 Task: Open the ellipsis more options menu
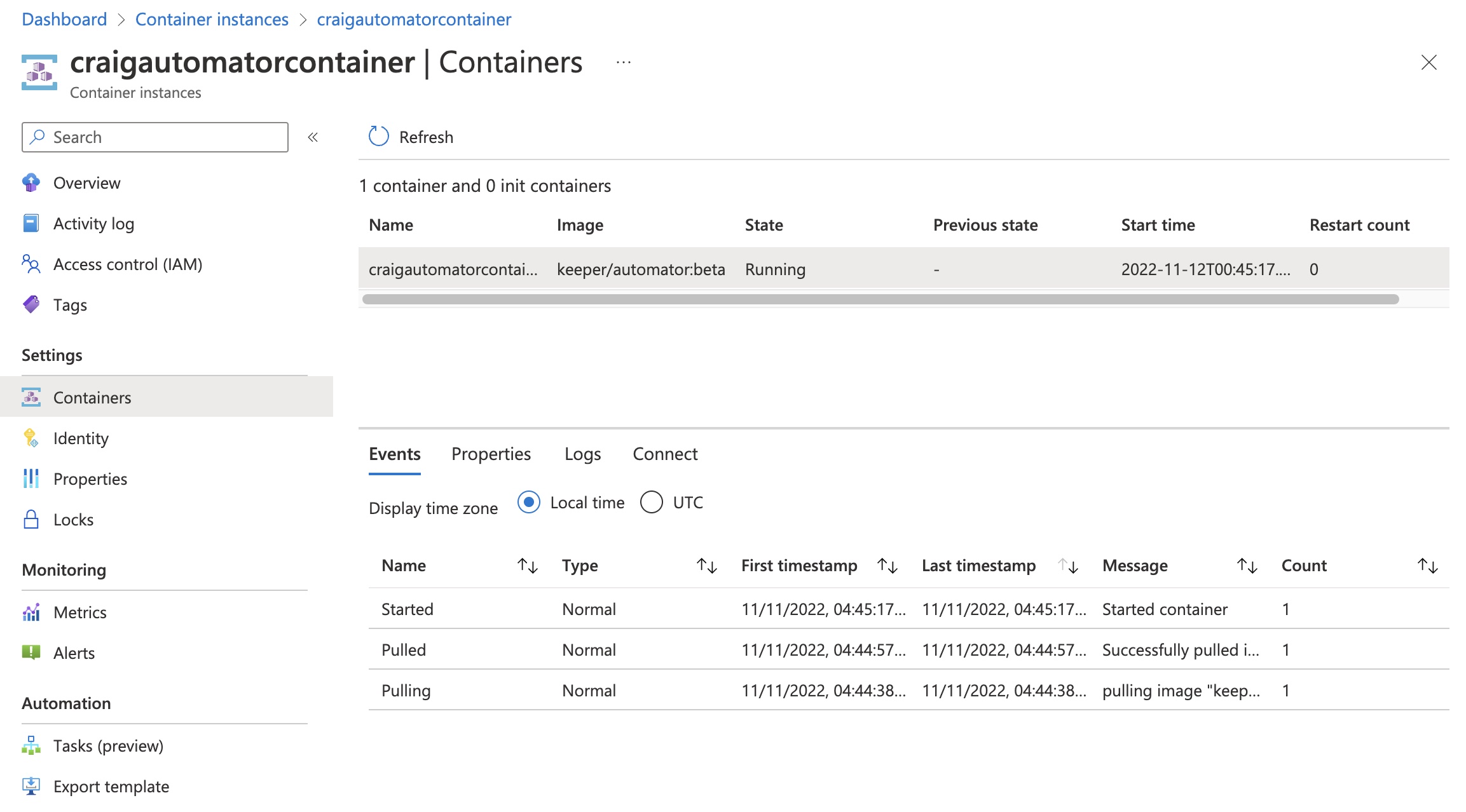624,62
